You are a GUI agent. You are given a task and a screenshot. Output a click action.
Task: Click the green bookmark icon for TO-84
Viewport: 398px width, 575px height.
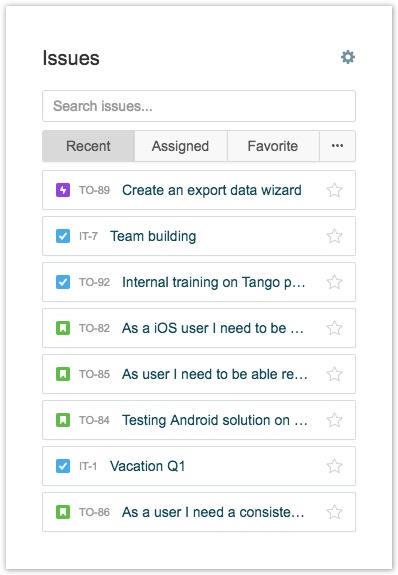coord(63,420)
